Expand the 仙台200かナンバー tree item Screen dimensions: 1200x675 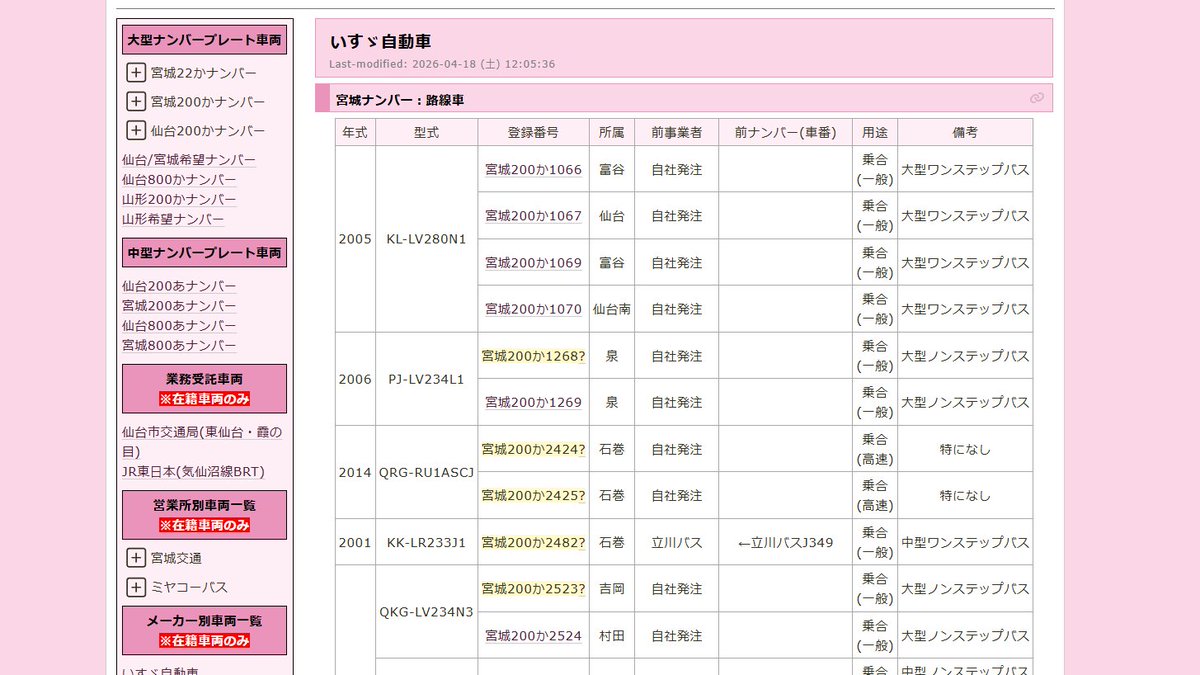(x=136, y=130)
